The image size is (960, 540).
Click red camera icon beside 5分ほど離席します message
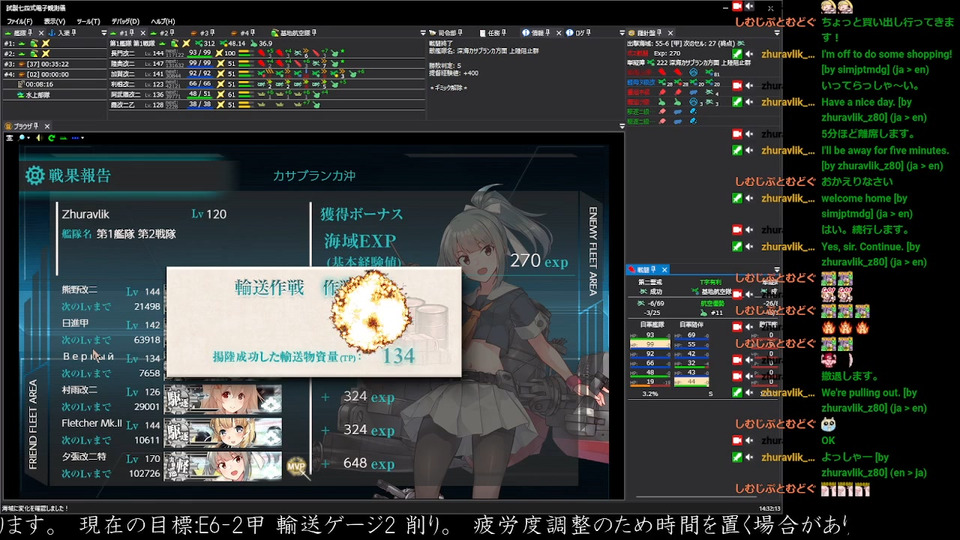pyautogui.click(x=737, y=133)
